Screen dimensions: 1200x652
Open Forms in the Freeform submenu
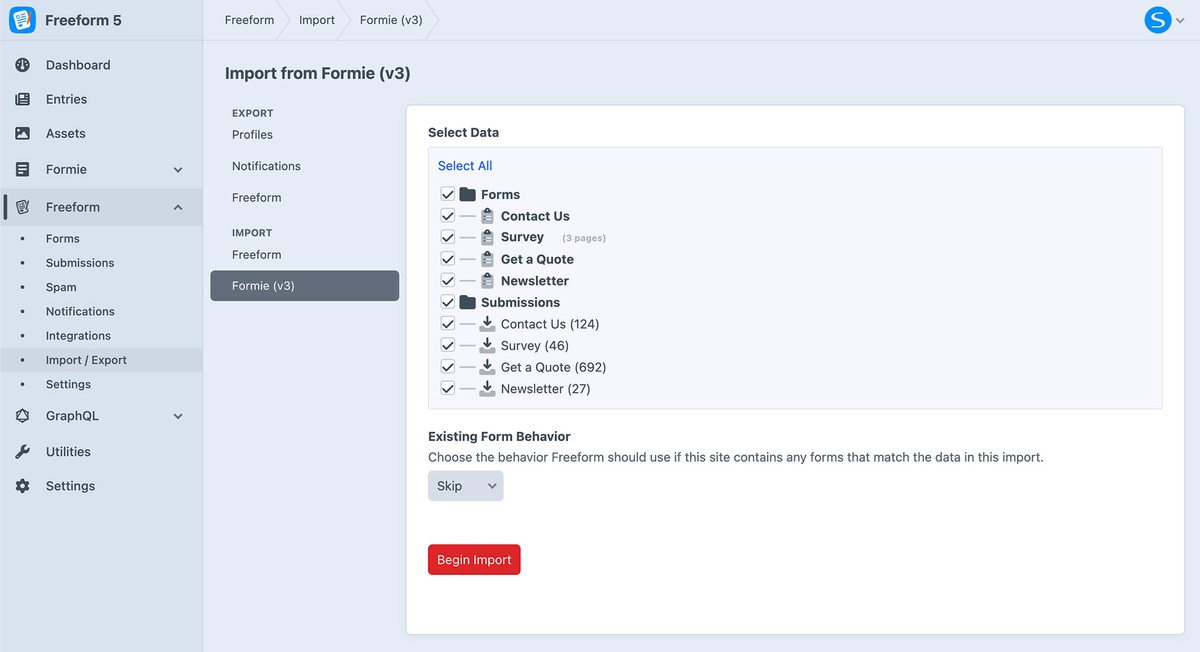point(63,239)
